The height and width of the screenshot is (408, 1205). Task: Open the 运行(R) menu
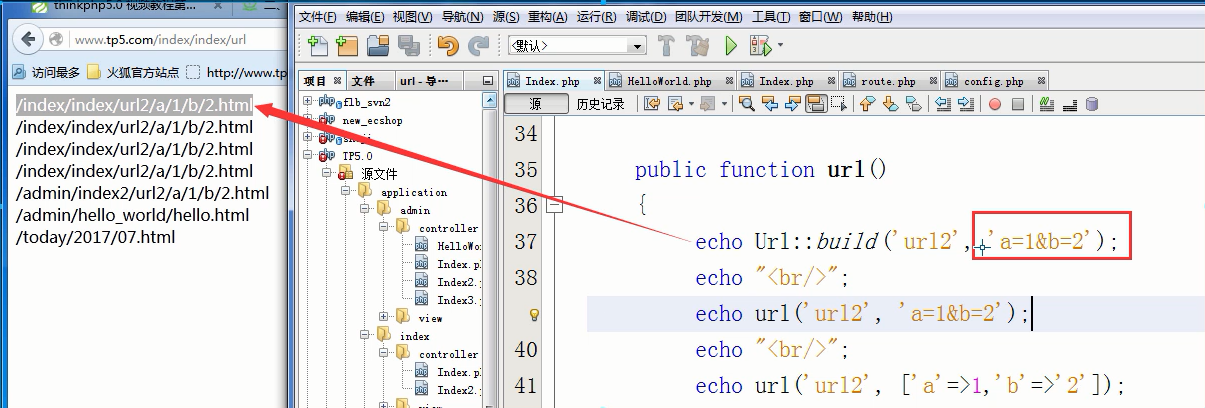click(x=596, y=17)
